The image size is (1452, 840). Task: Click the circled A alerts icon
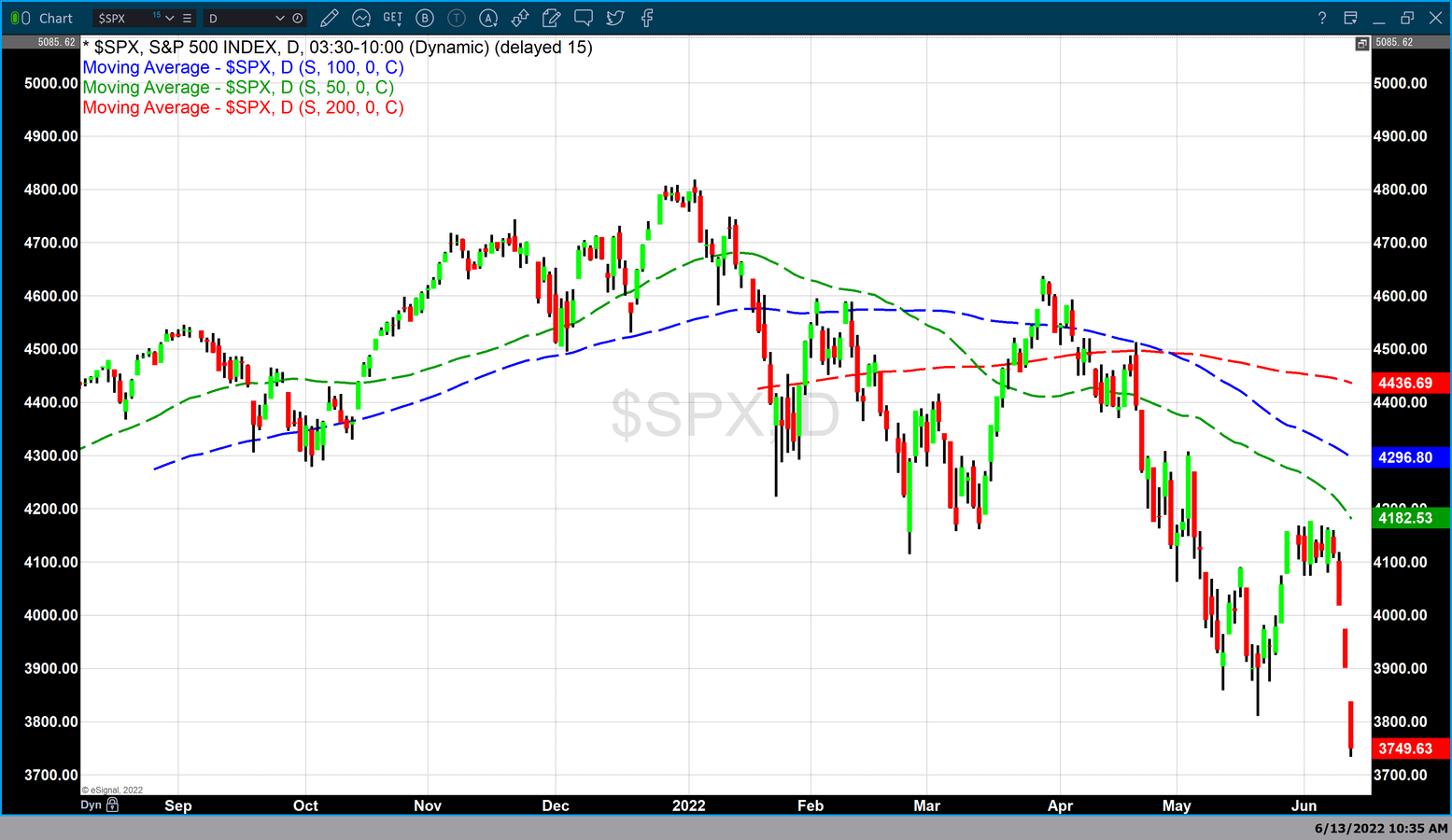(488, 18)
